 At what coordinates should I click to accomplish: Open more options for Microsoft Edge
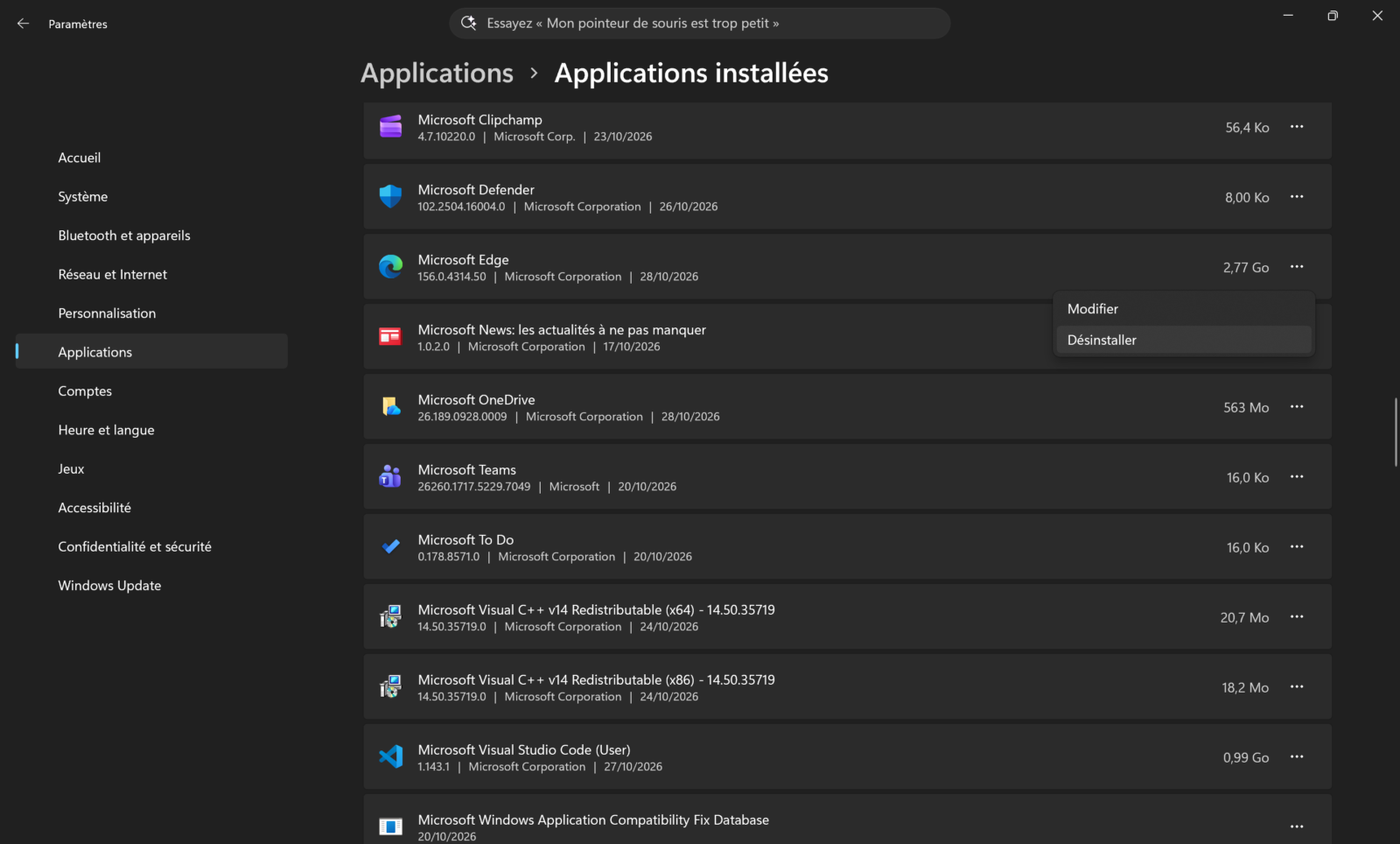(1297, 267)
